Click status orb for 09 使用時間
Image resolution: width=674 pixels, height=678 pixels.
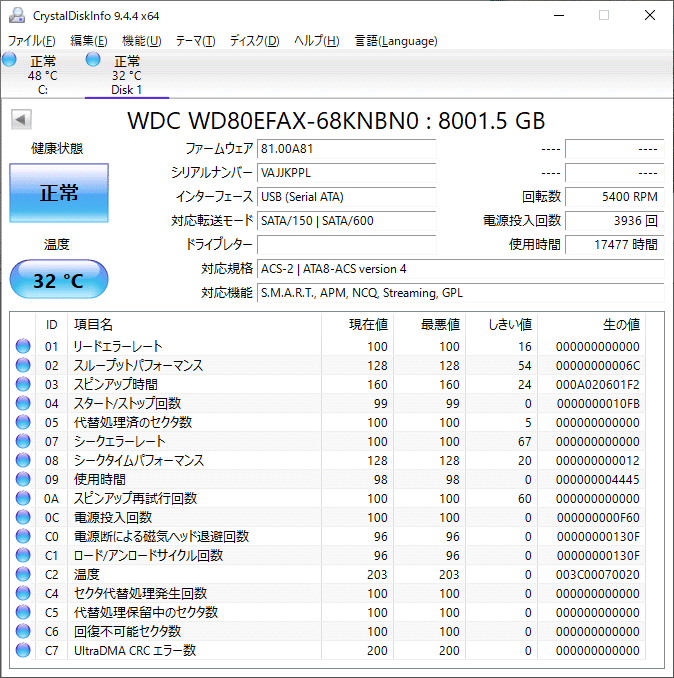tap(23, 480)
